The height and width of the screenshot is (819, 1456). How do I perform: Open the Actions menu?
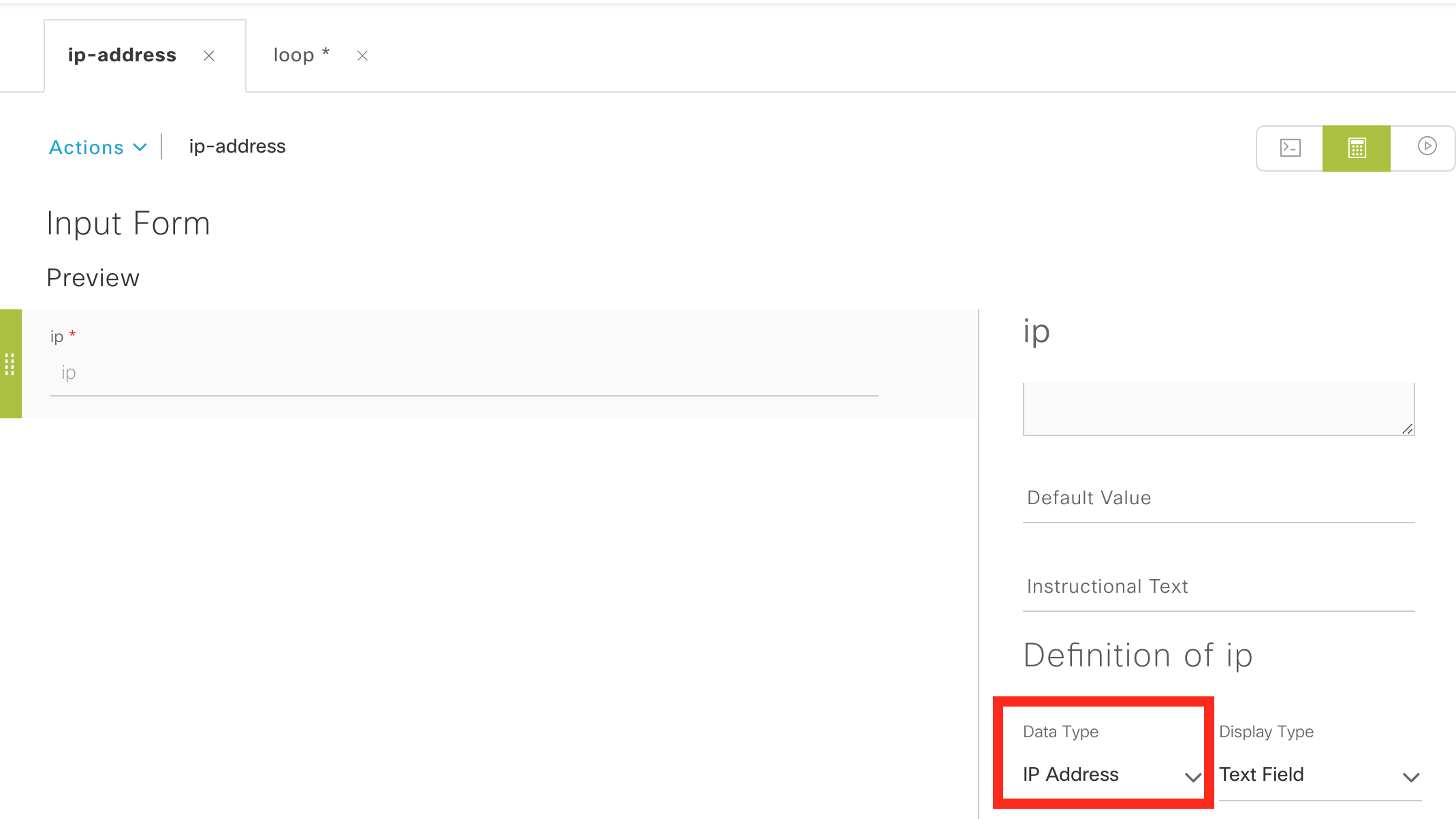(86, 147)
